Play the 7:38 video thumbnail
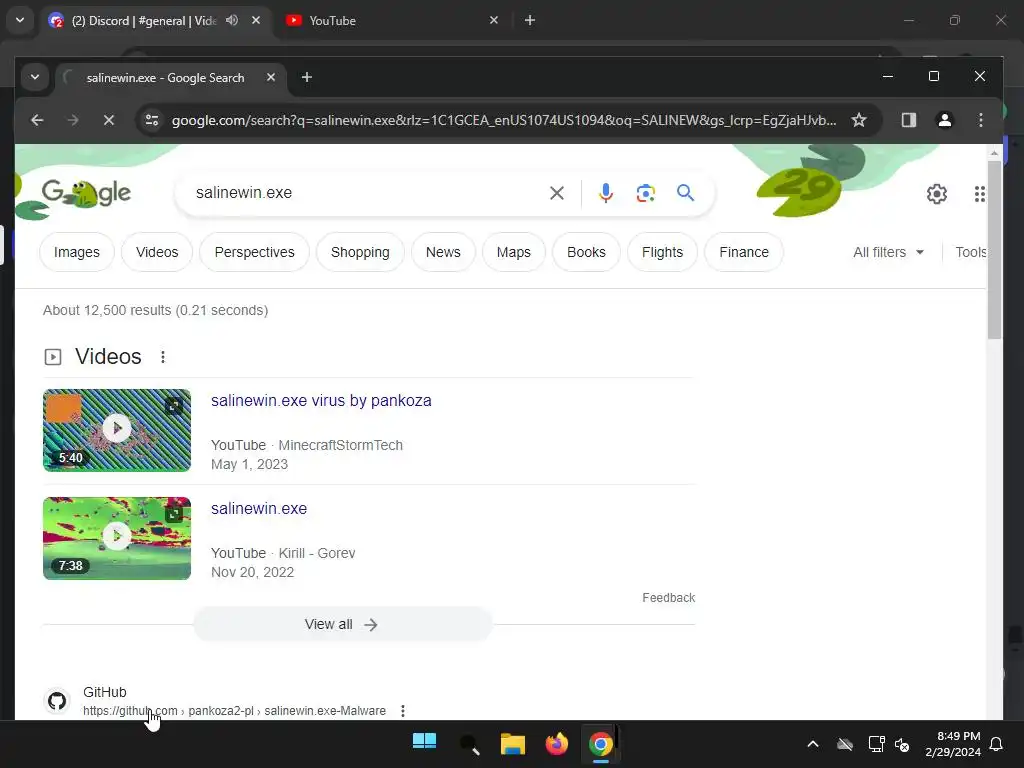Viewport: 1024px width, 768px height. [117, 537]
